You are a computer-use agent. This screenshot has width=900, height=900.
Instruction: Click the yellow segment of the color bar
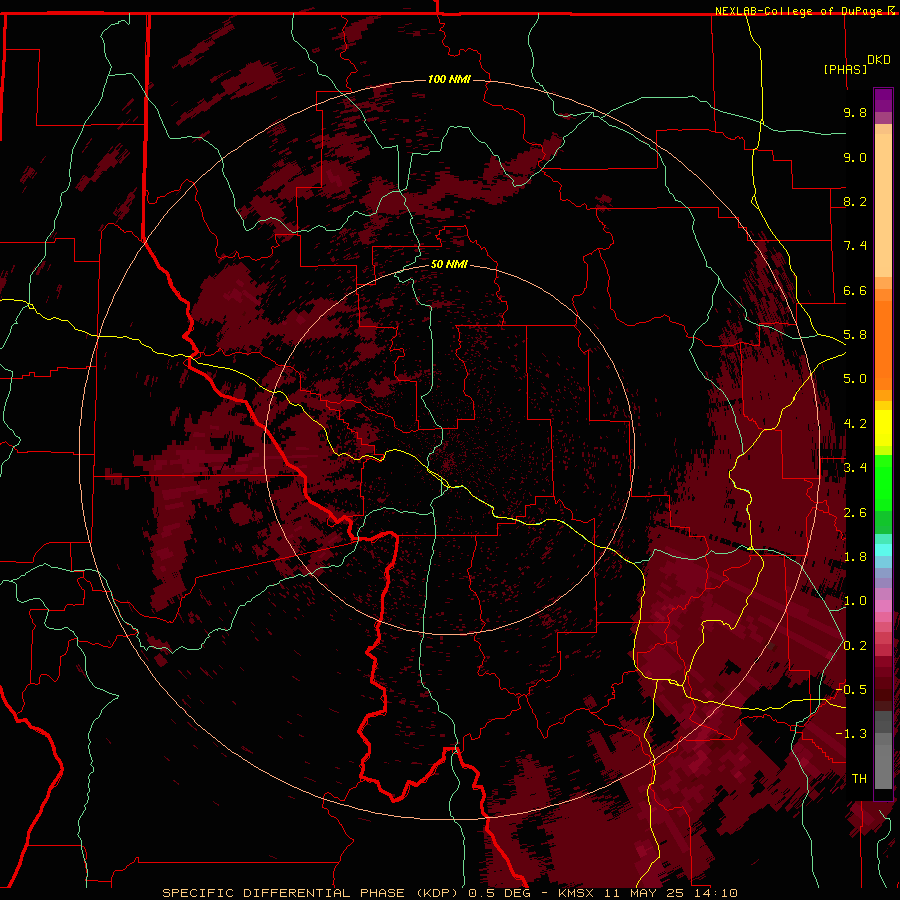[883, 428]
